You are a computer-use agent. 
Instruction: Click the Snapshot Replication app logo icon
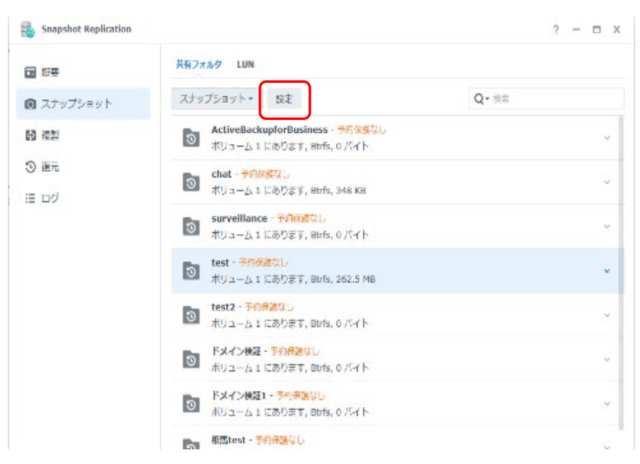[x=28, y=29]
